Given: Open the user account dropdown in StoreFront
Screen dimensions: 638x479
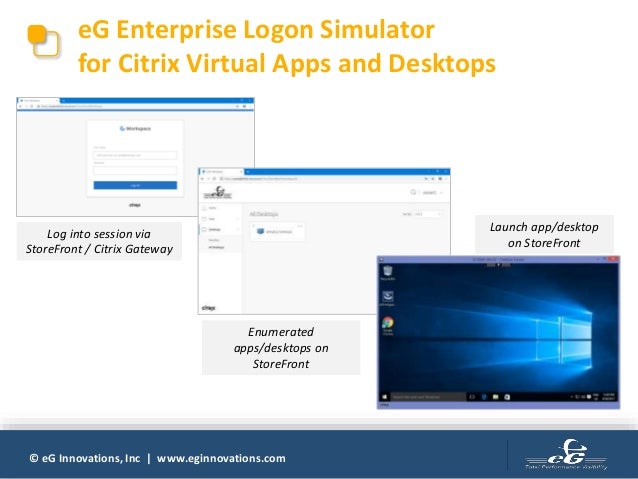Looking at the screenshot, I should [x=433, y=192].
